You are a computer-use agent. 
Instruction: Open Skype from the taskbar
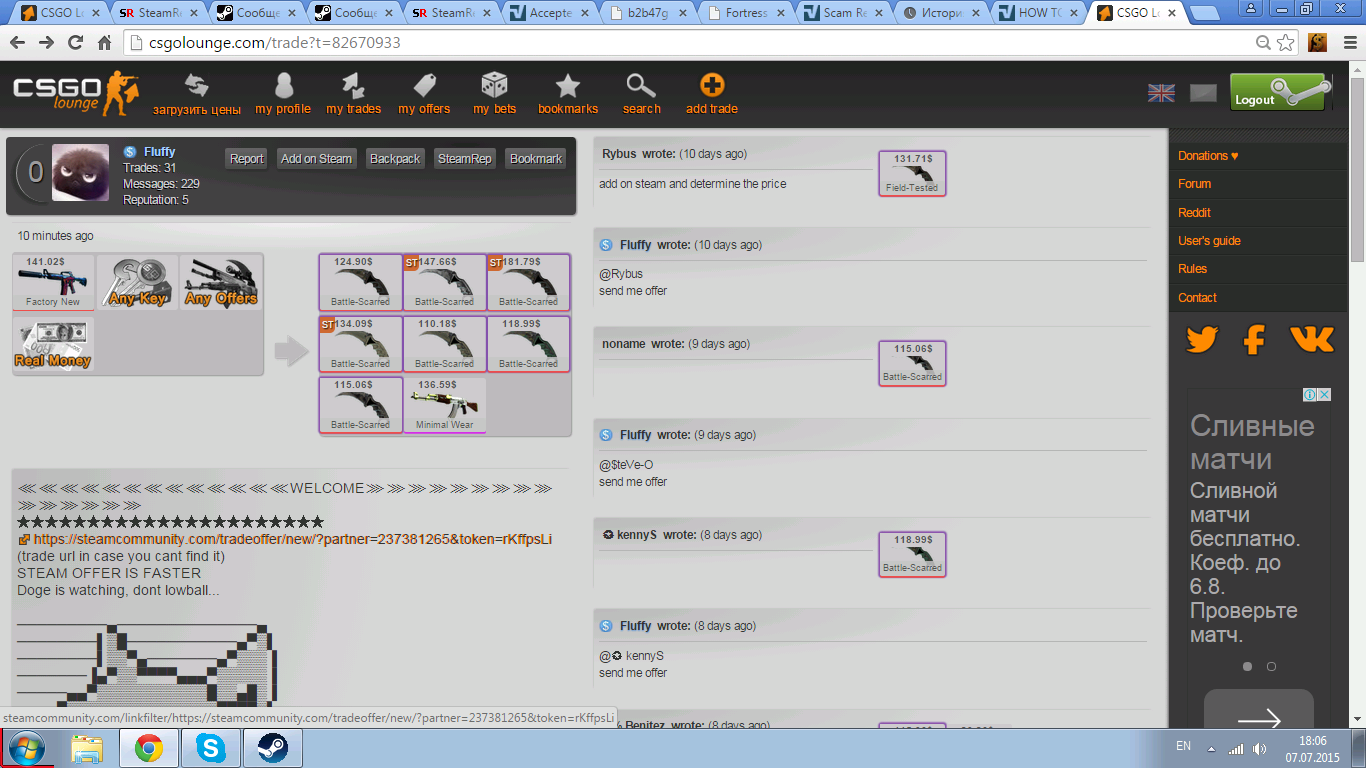tap(211, 748)
